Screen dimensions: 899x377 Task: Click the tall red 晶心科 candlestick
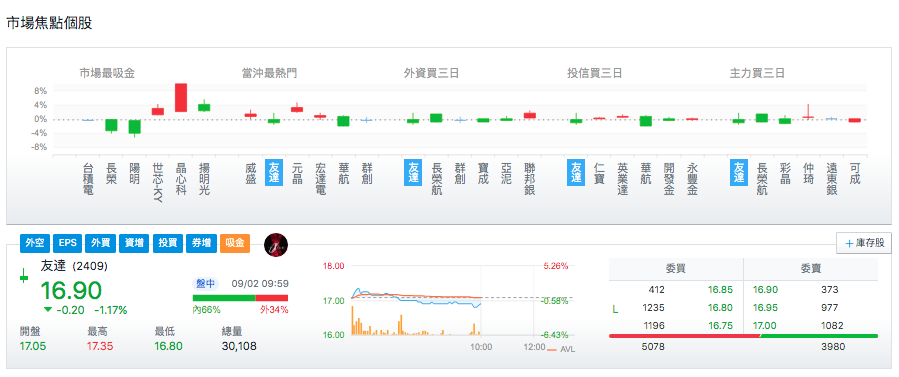coord(181,97)
